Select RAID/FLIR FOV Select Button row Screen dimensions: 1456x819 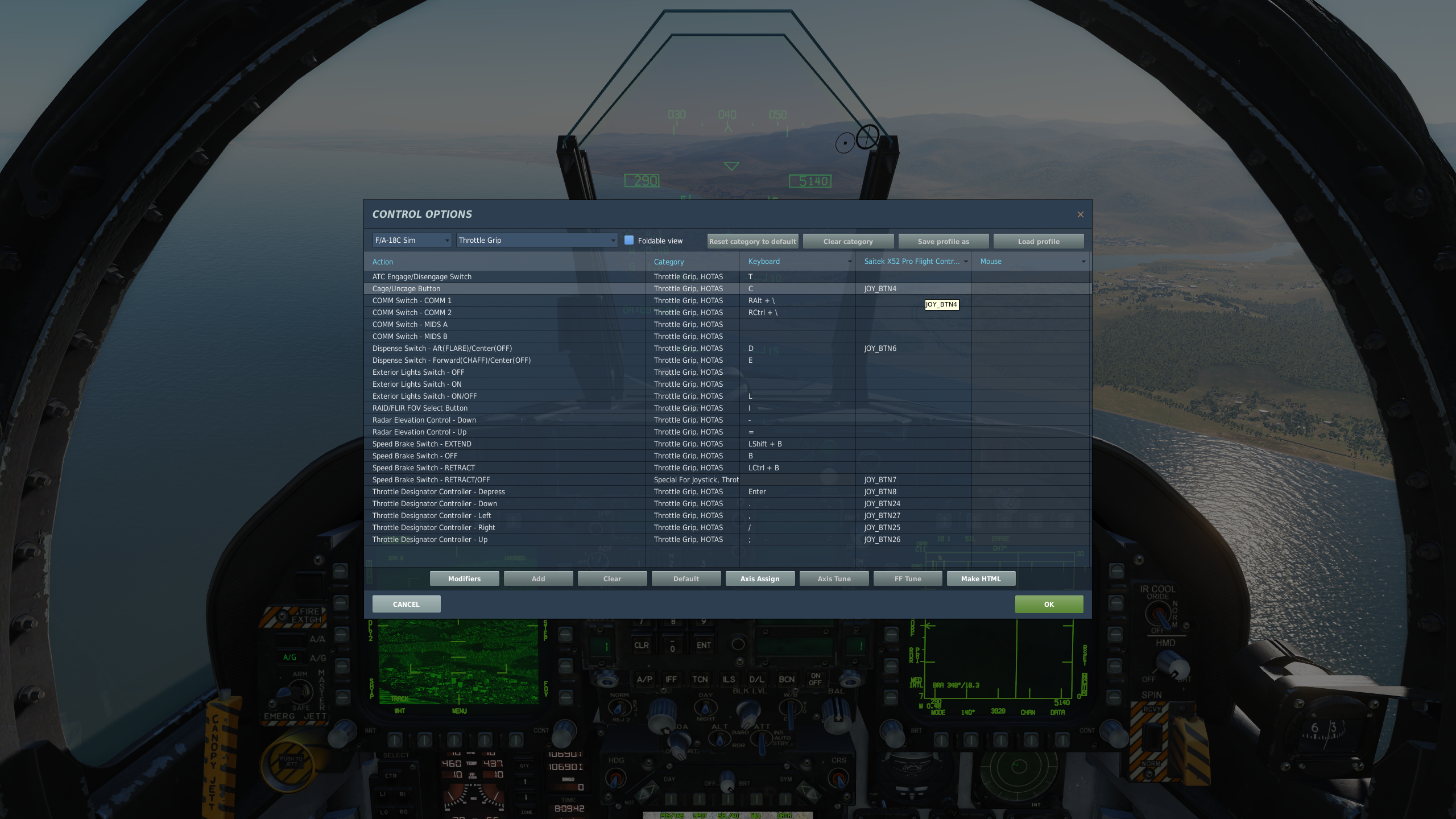tap(727, 408)
